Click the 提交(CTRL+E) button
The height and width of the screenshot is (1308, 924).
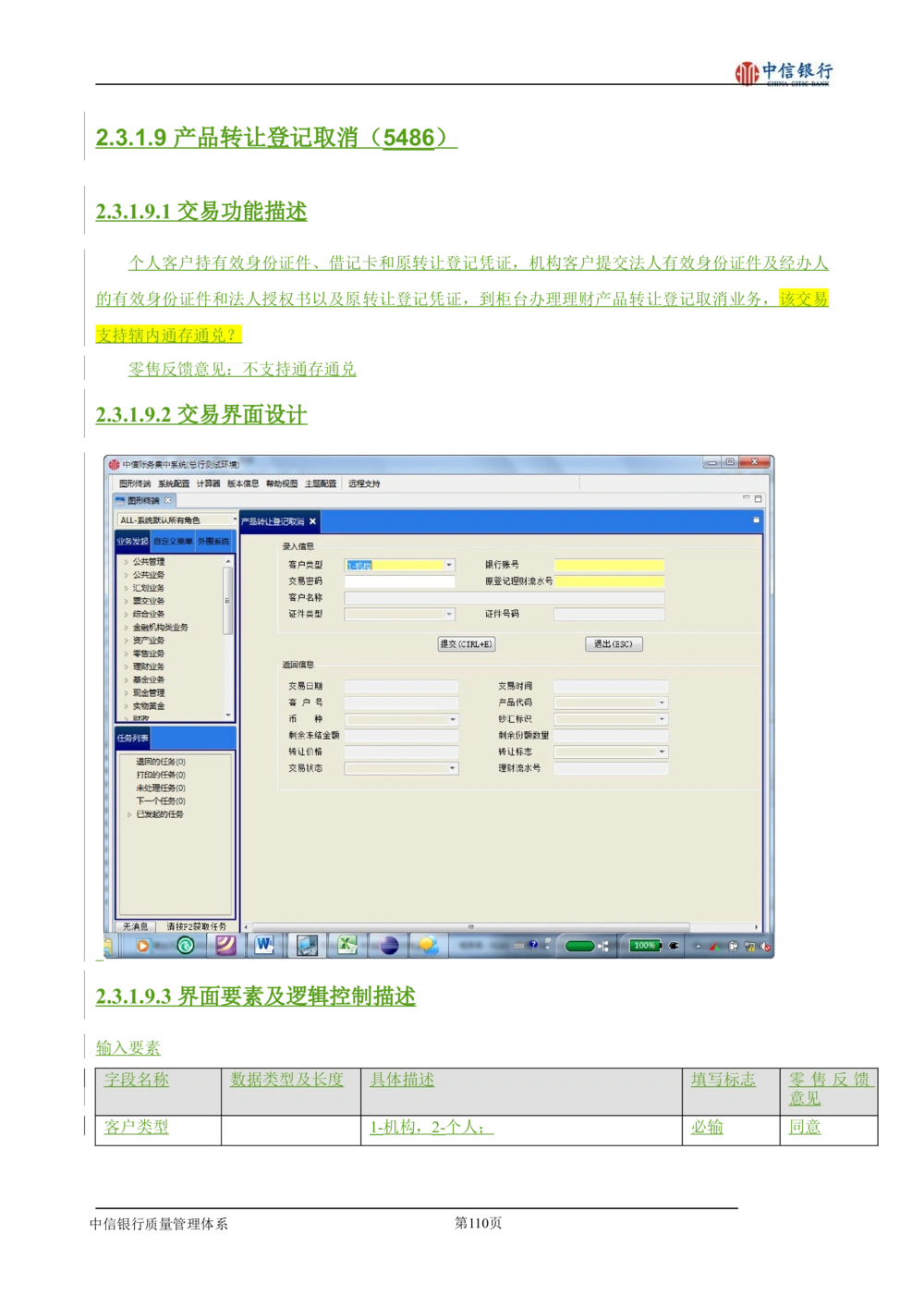(x=466, y=644)
